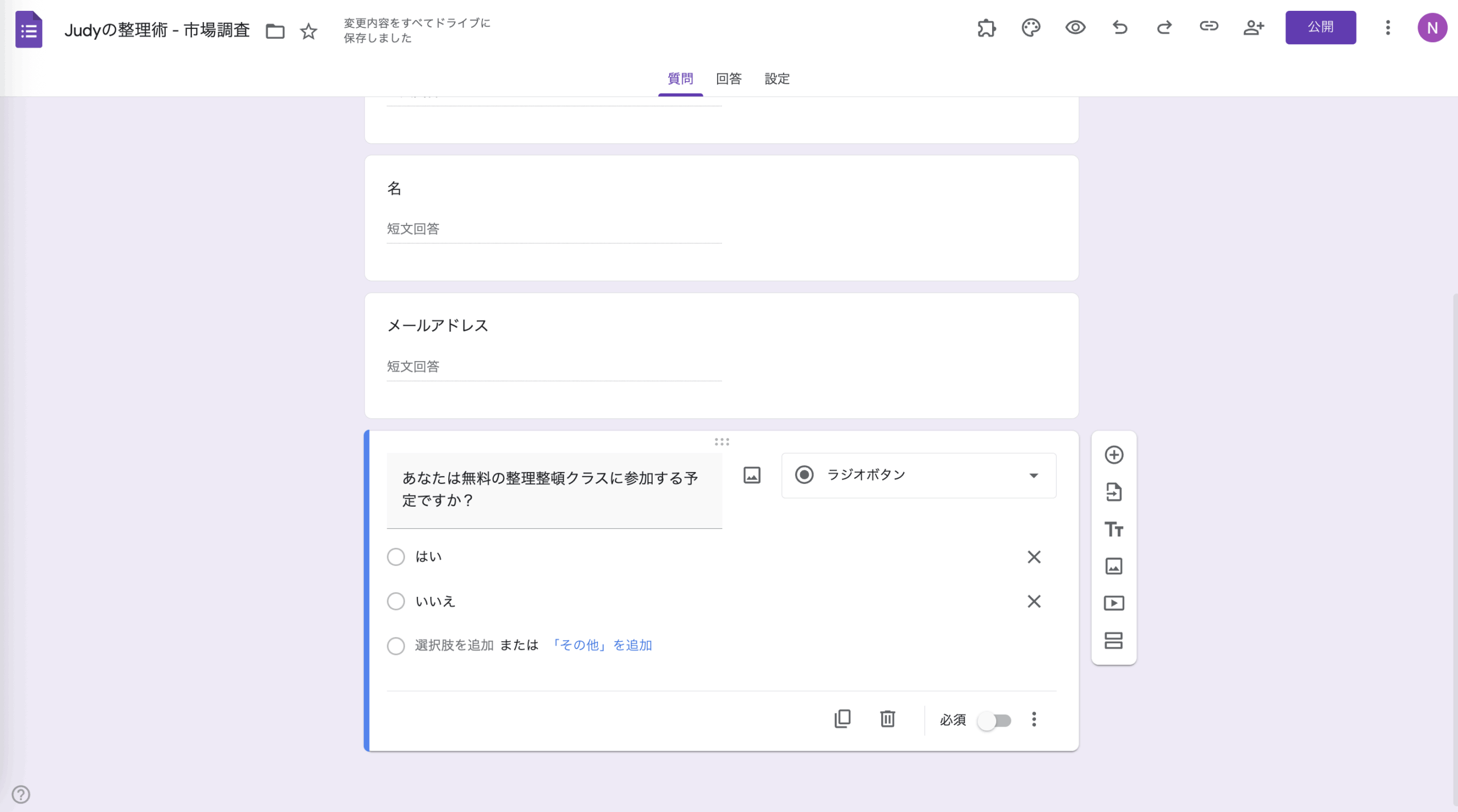Select the いいえ radio option
Screen dimensions: 1458x812
(396, 601)
